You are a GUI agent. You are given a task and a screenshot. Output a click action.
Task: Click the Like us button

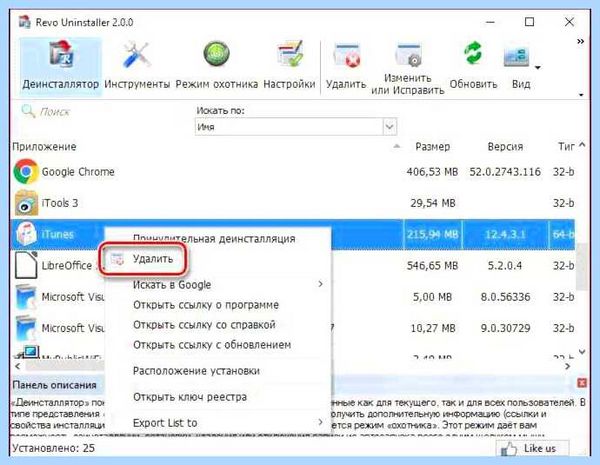pos(532,448)
